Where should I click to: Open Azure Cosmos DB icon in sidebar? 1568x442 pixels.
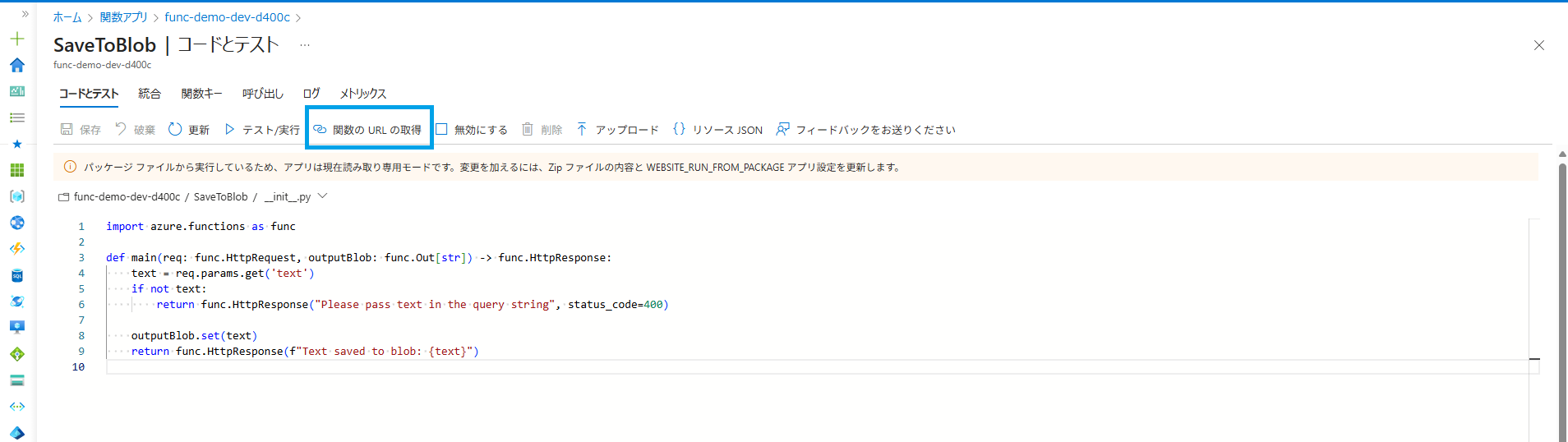point(17,302)
